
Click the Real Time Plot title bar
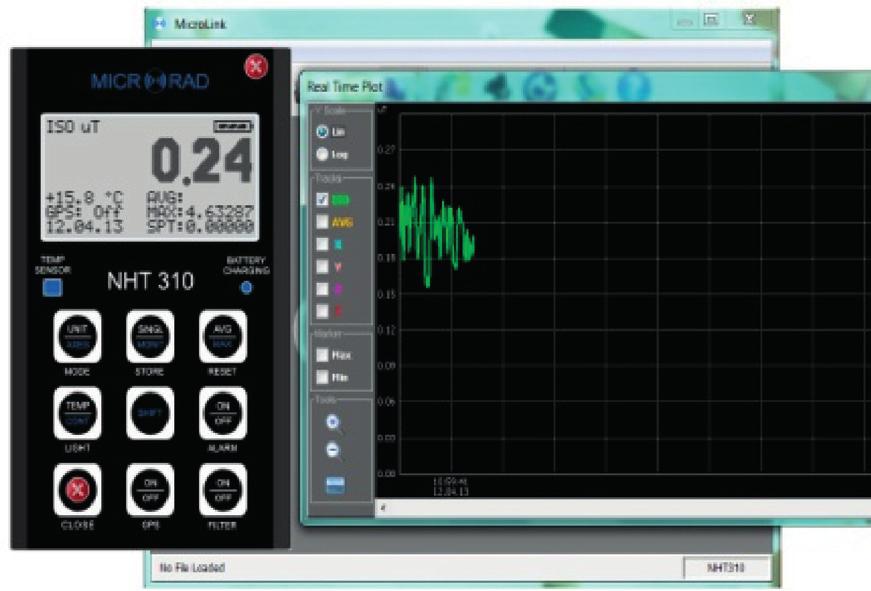coord(586,87)
